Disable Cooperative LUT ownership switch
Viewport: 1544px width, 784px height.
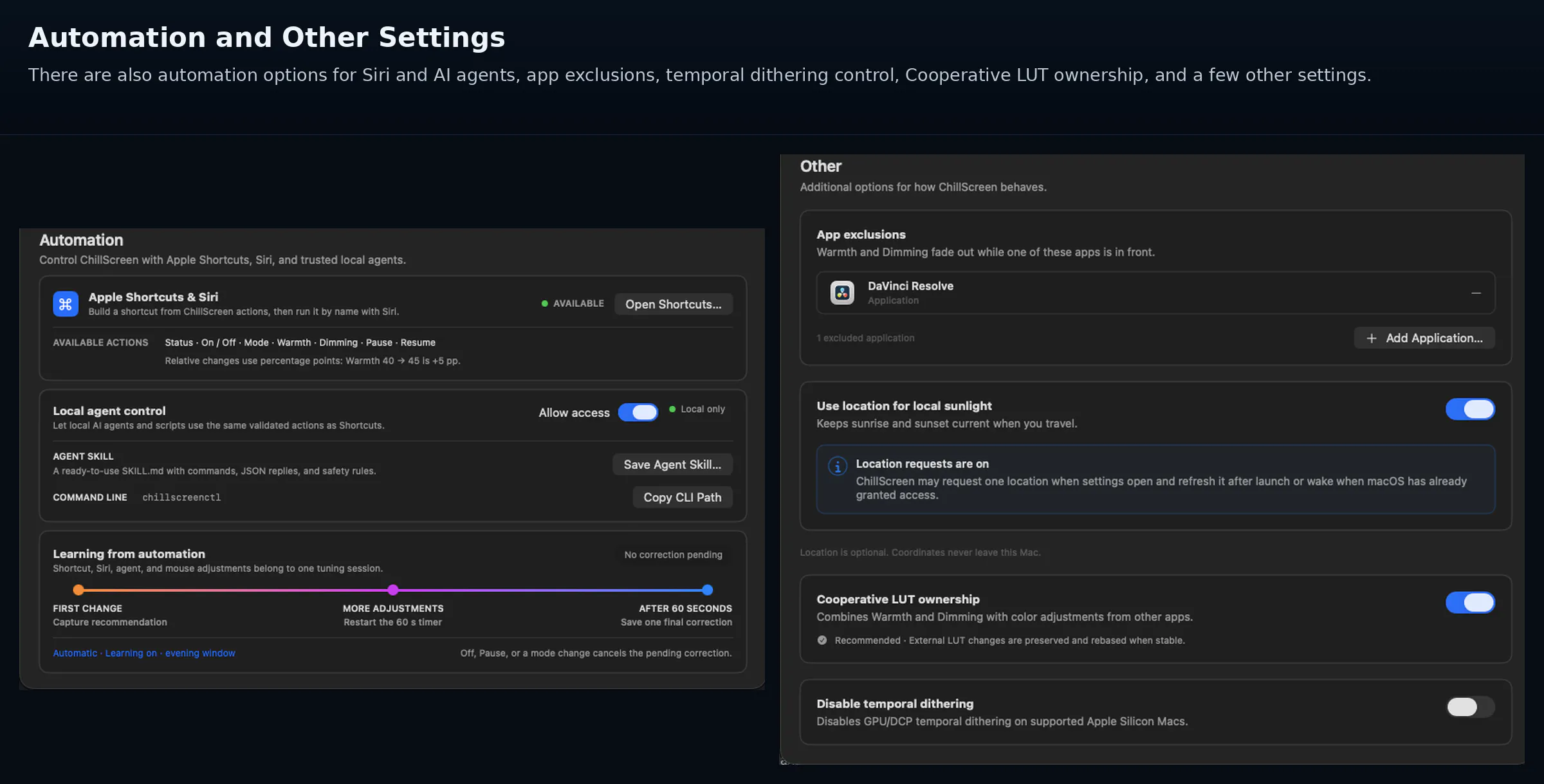pos(1470,603)
